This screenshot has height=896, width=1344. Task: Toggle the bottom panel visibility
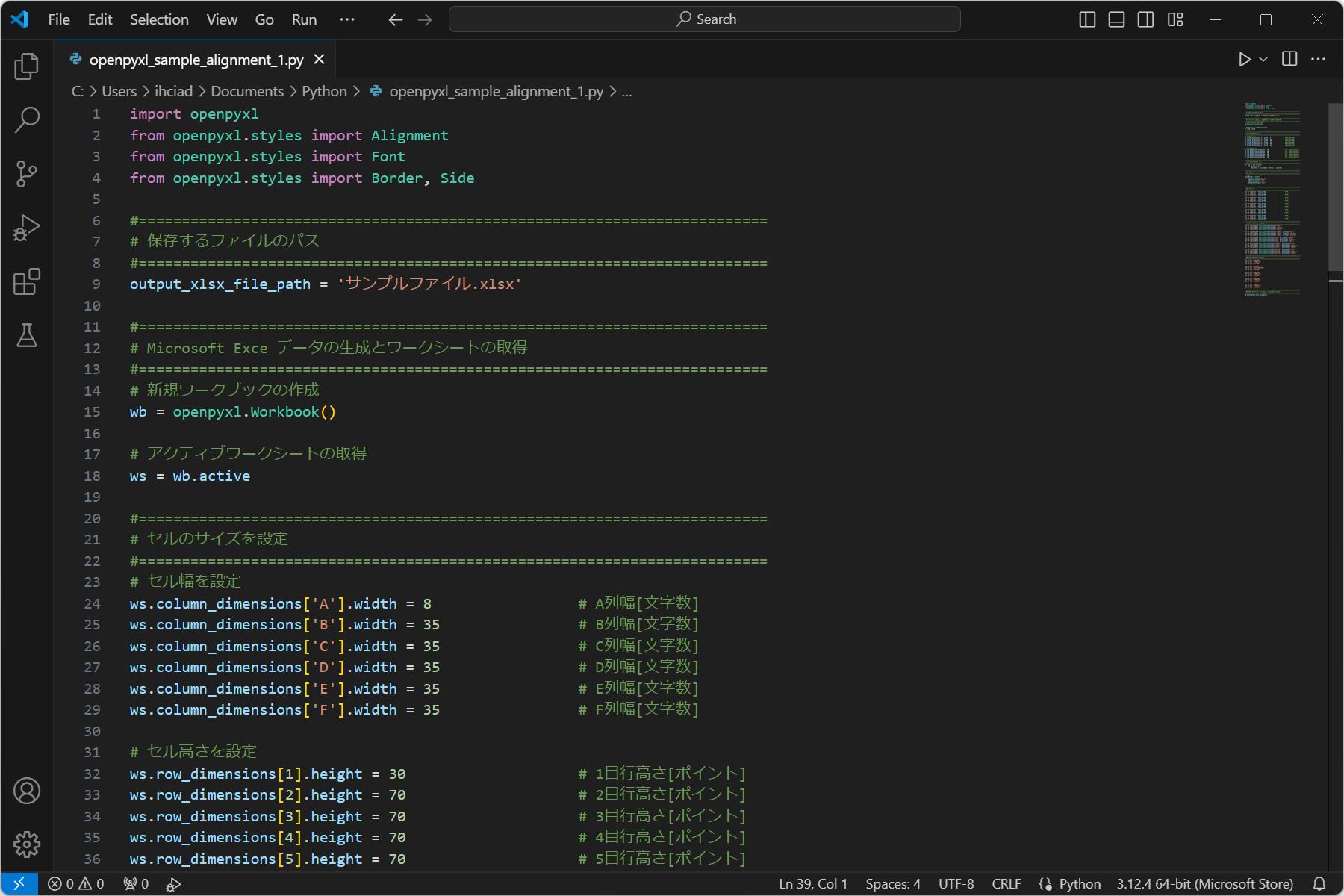click(x=1116, y=20)
